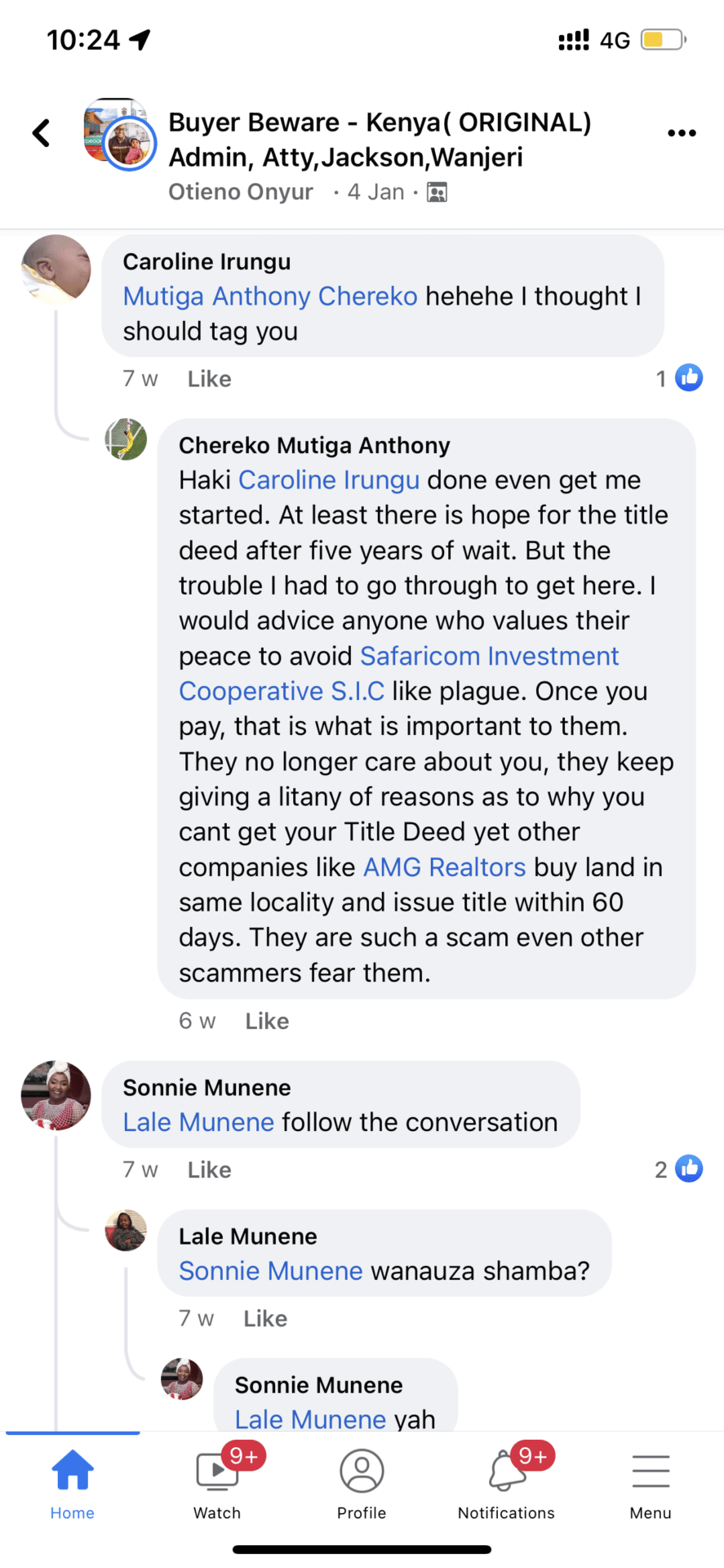Image resolution: width=724 pixels, height=1568 pixels.
Task: Tap the Mutiga Anthony Chereko mention
Action: [270, 296]
